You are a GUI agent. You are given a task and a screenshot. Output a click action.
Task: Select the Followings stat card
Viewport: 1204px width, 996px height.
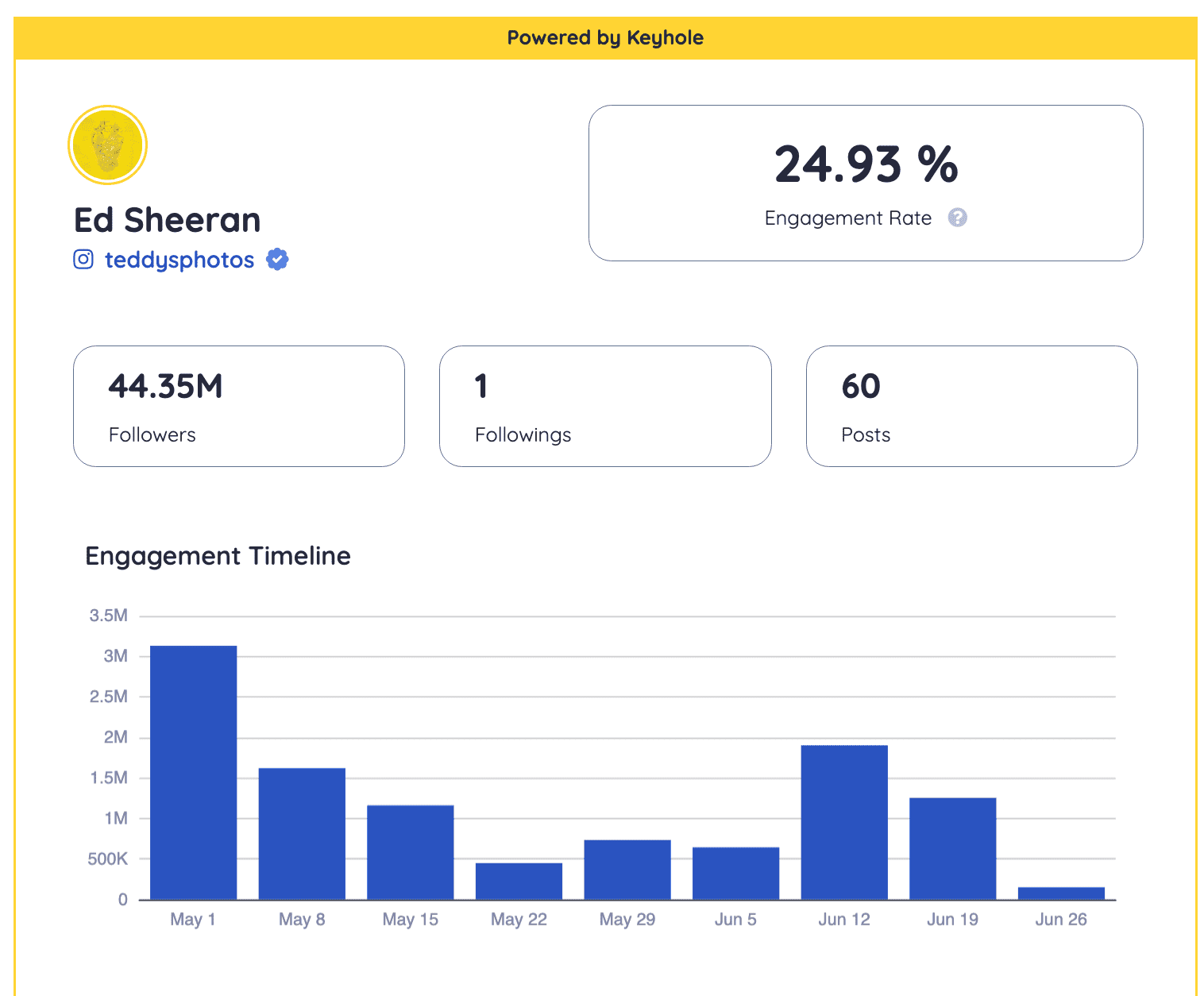(x=604, y=406)
